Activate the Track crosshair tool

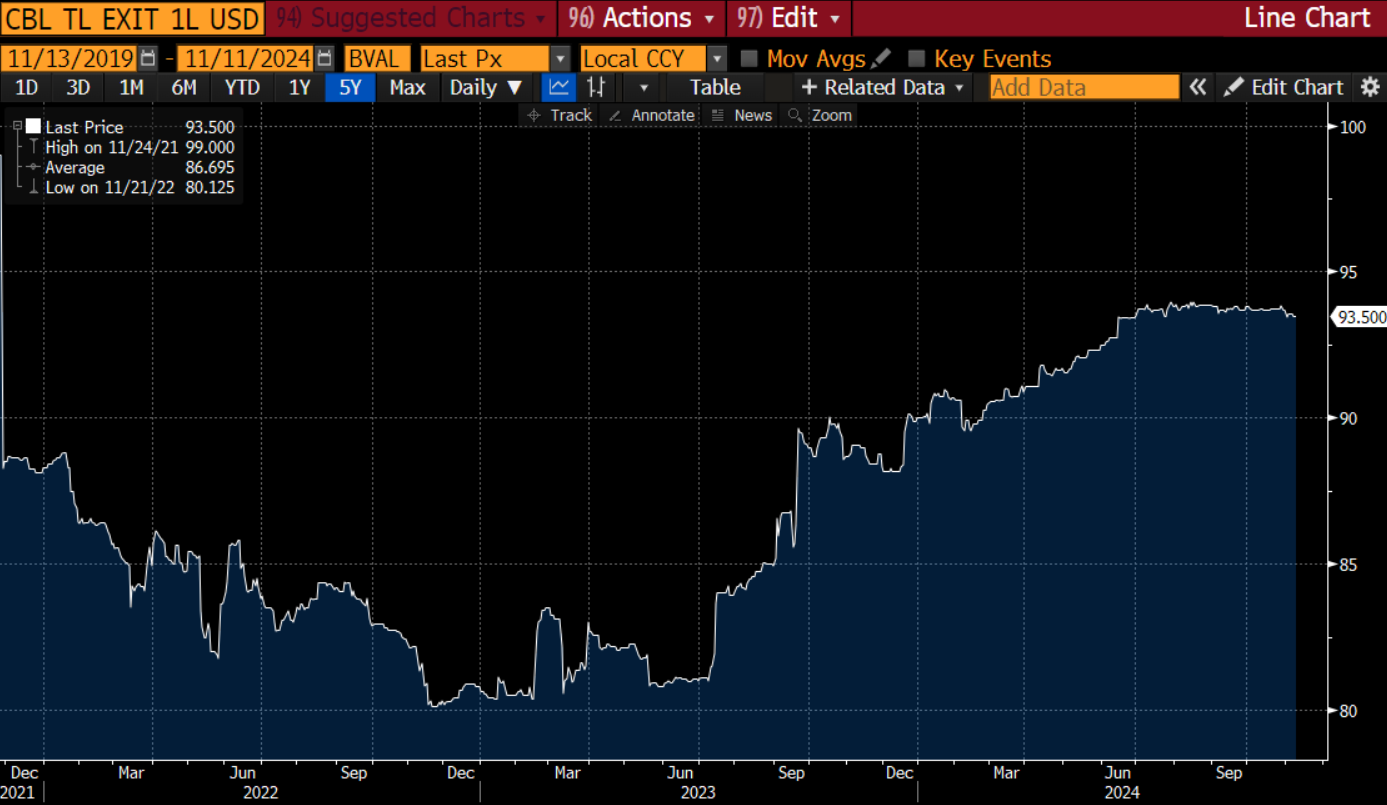click(x=560, y=115)
